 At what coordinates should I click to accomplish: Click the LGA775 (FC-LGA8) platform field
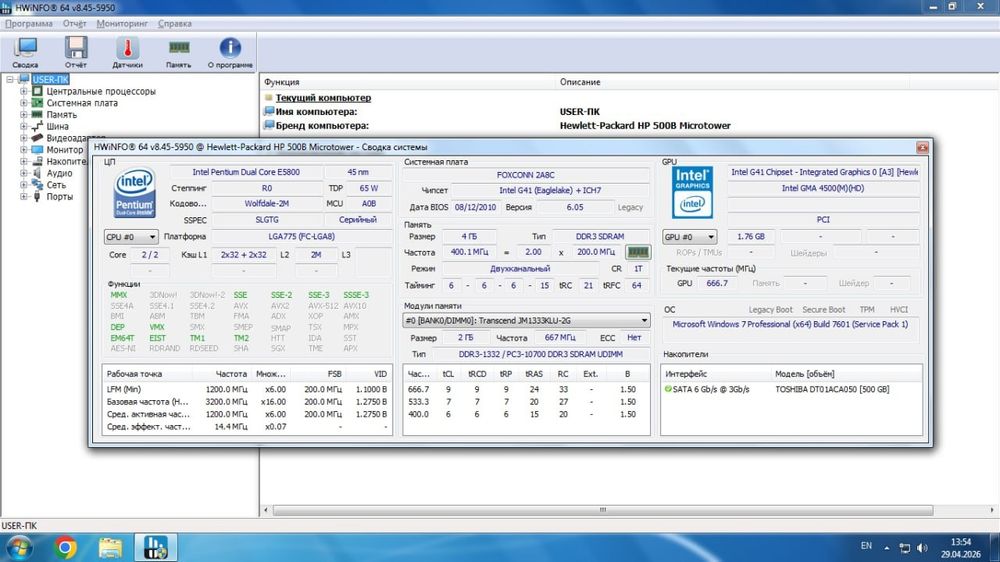tap(302, 236)
